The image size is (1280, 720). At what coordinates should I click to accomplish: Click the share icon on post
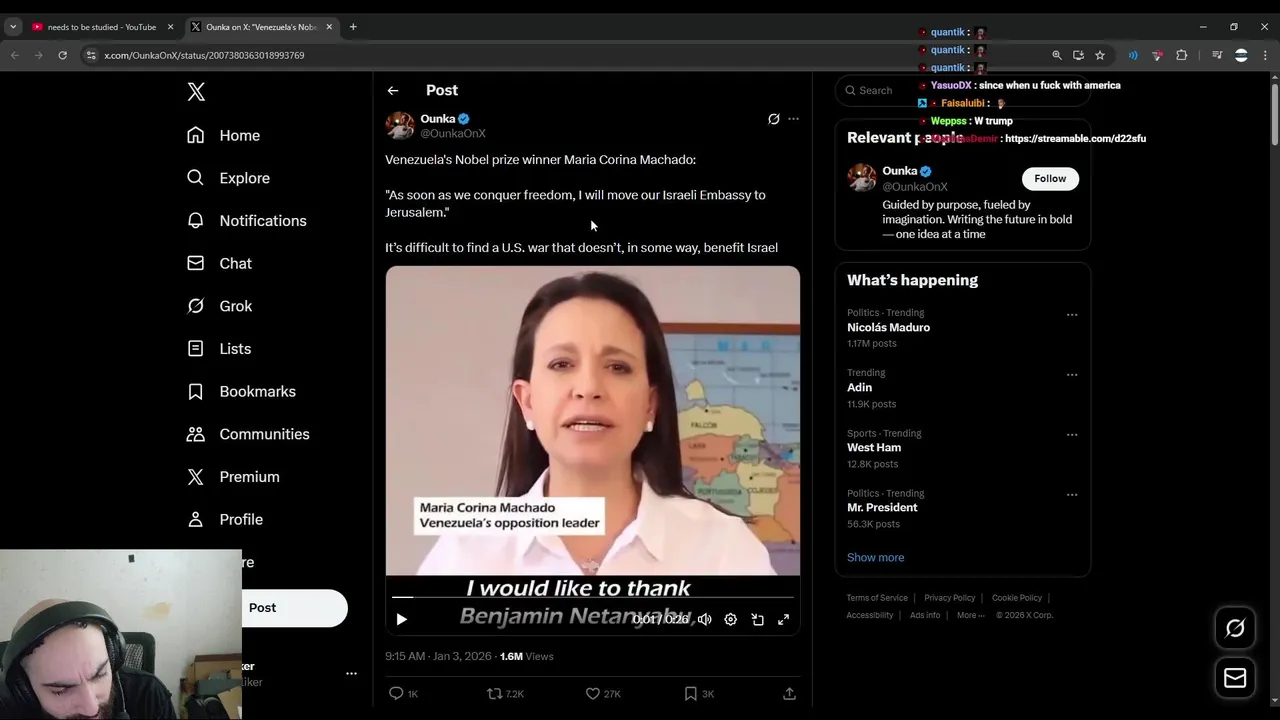pos(789,694)
